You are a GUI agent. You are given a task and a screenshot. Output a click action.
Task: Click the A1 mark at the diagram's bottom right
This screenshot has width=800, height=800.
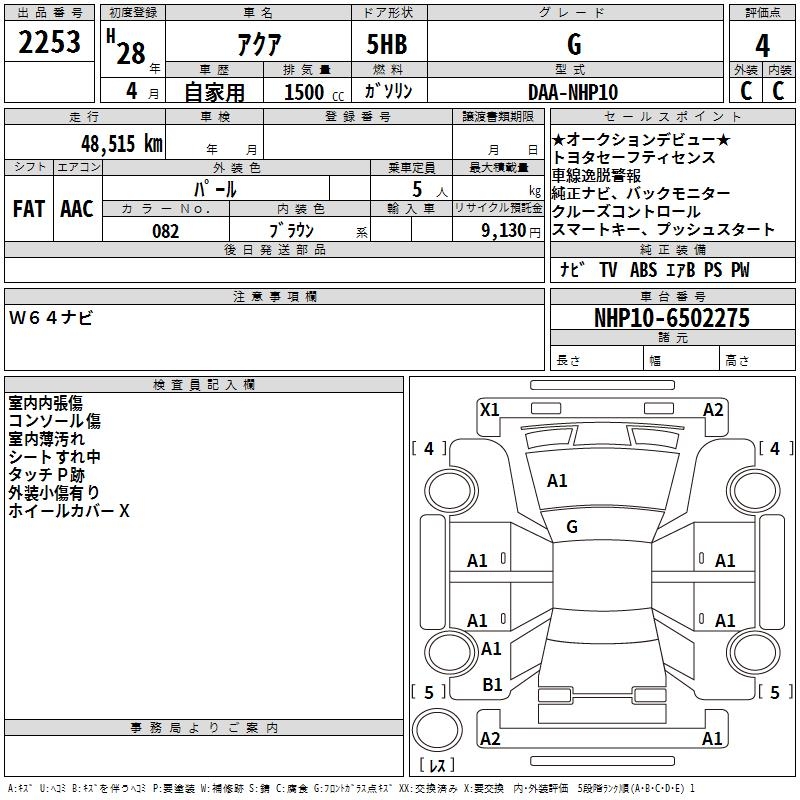pyautogui.click(x=712, y=739)
